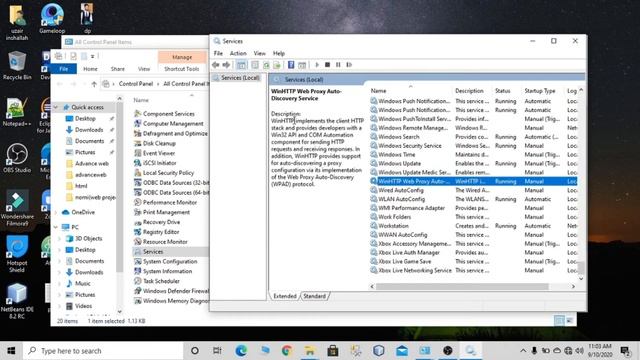Open Registry Editor in Control Panel list

[161, 232]
